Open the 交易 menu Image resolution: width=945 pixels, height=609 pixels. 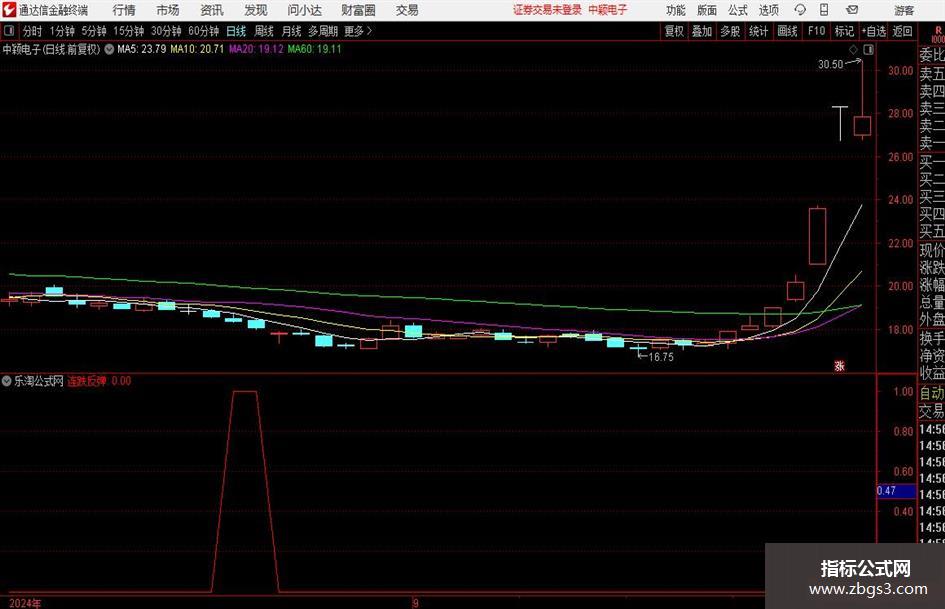click(x=407, y=10)
